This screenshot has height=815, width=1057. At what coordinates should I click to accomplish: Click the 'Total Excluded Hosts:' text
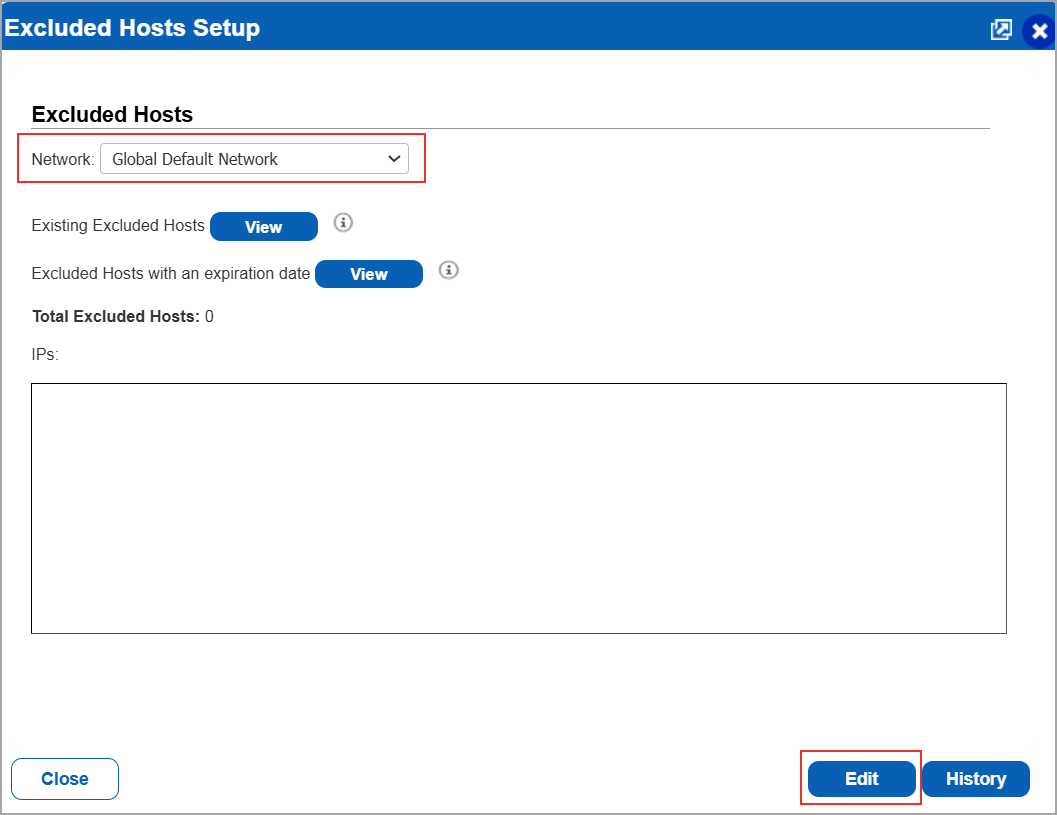(x=116, y=316)
